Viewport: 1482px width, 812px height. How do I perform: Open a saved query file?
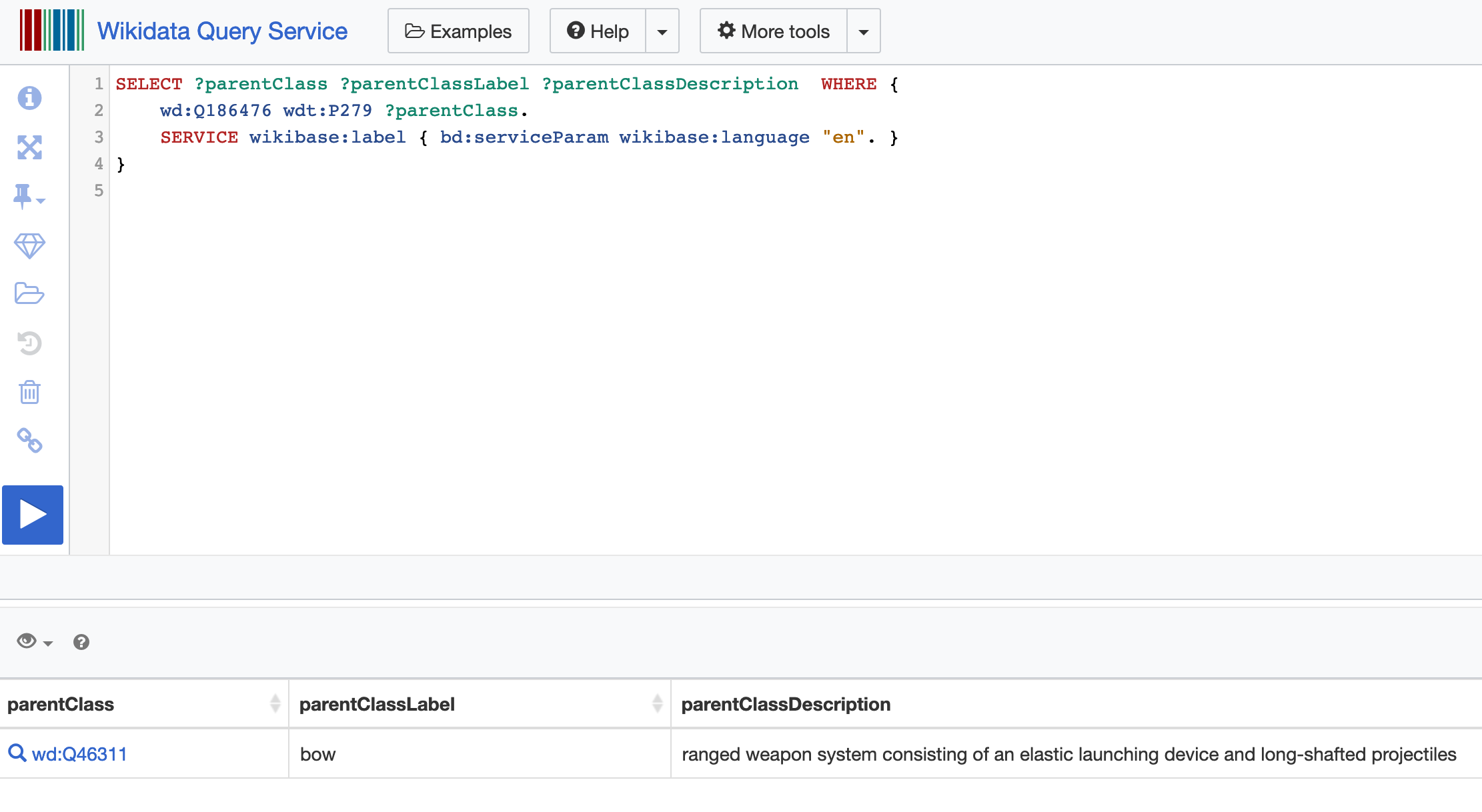point(29,293)
